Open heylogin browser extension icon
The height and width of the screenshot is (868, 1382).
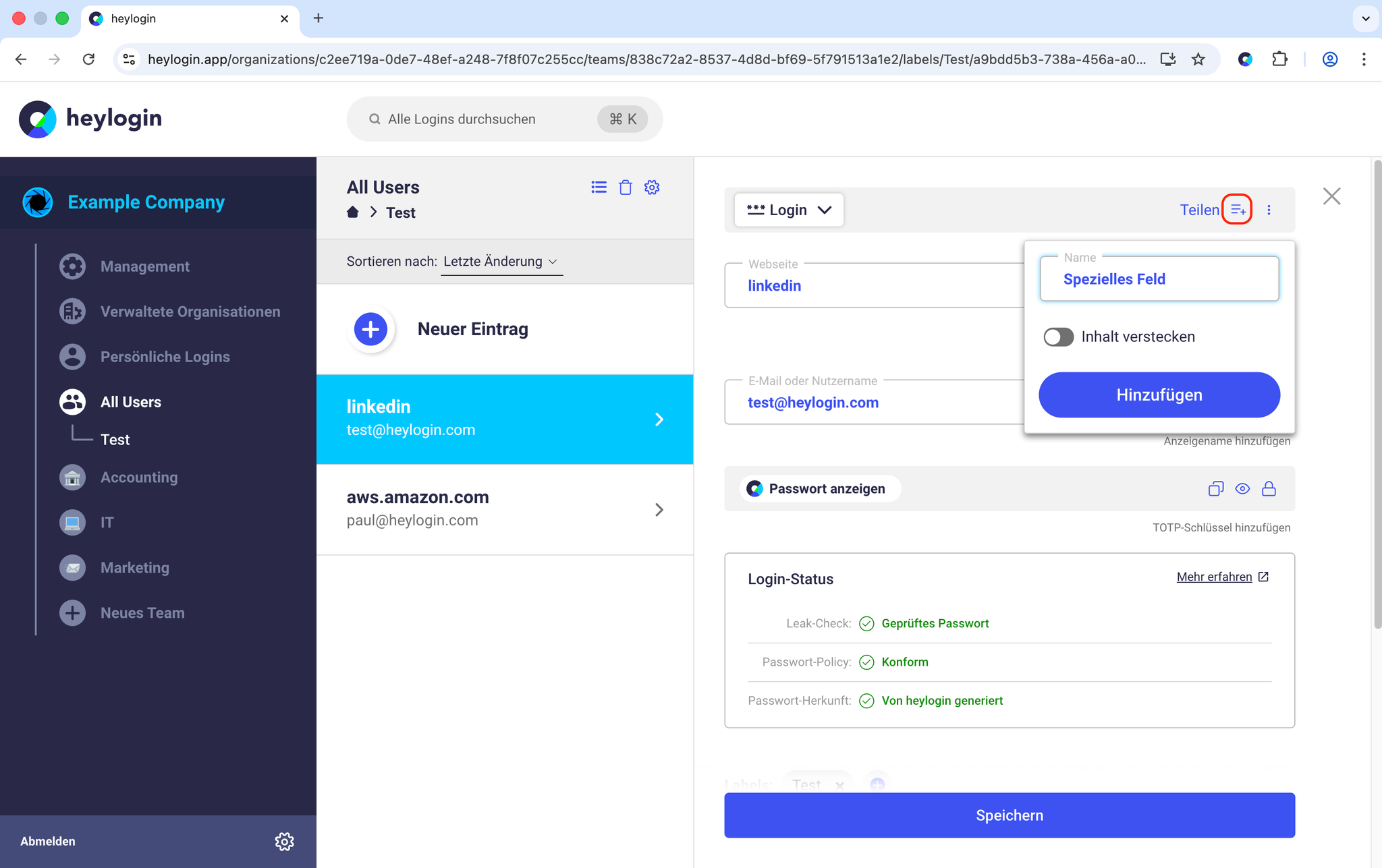pyautogui.click(x=1245, y=59)
